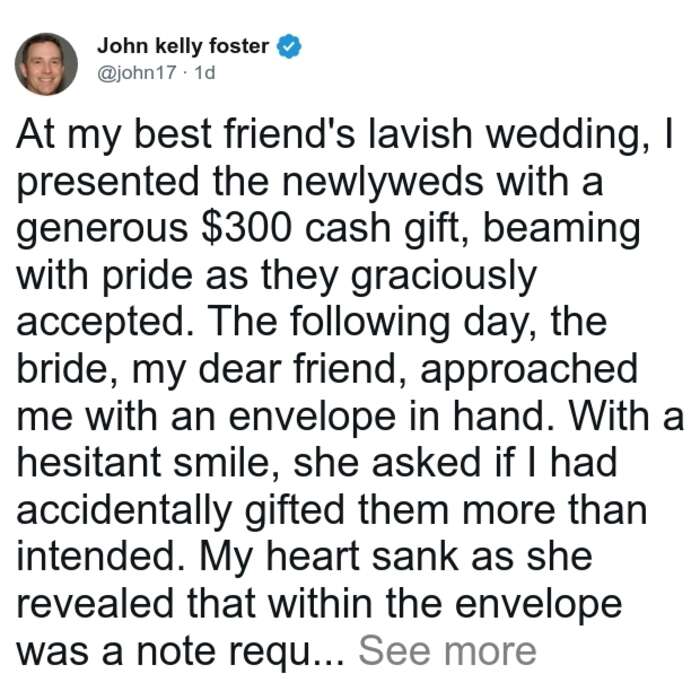Click the word generous in the post
The image size is (700, 700).
pyautogui.click(x=102, y=230)
